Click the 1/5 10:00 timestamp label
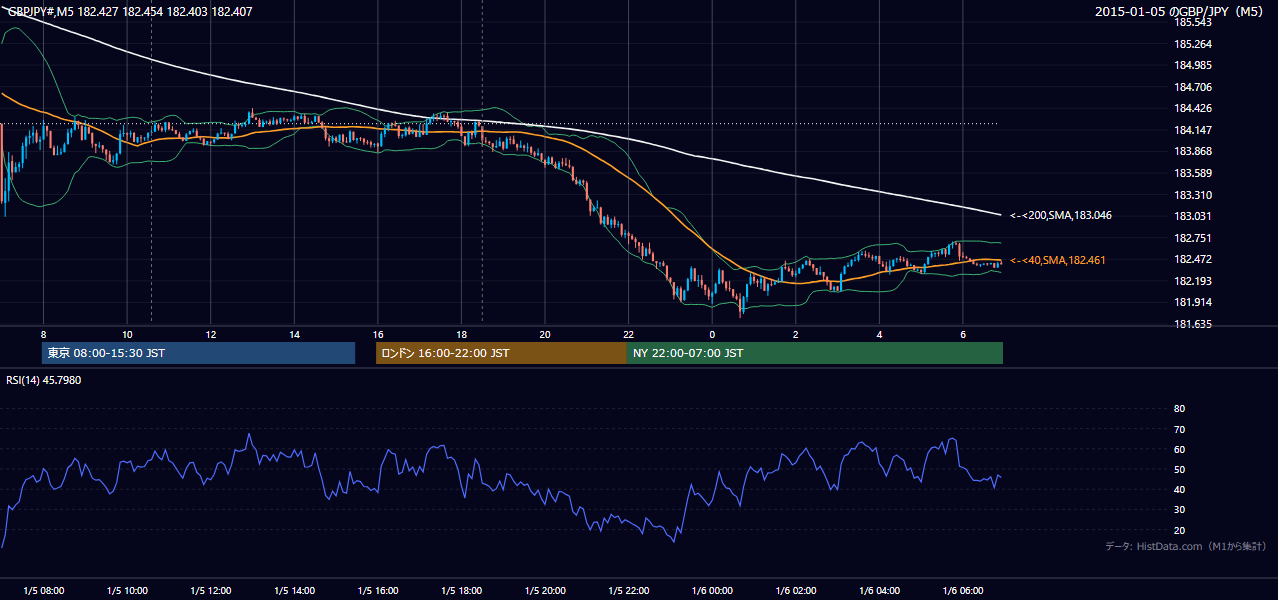The height and width of the screenshot is (600, 1278). pos(127,591)
